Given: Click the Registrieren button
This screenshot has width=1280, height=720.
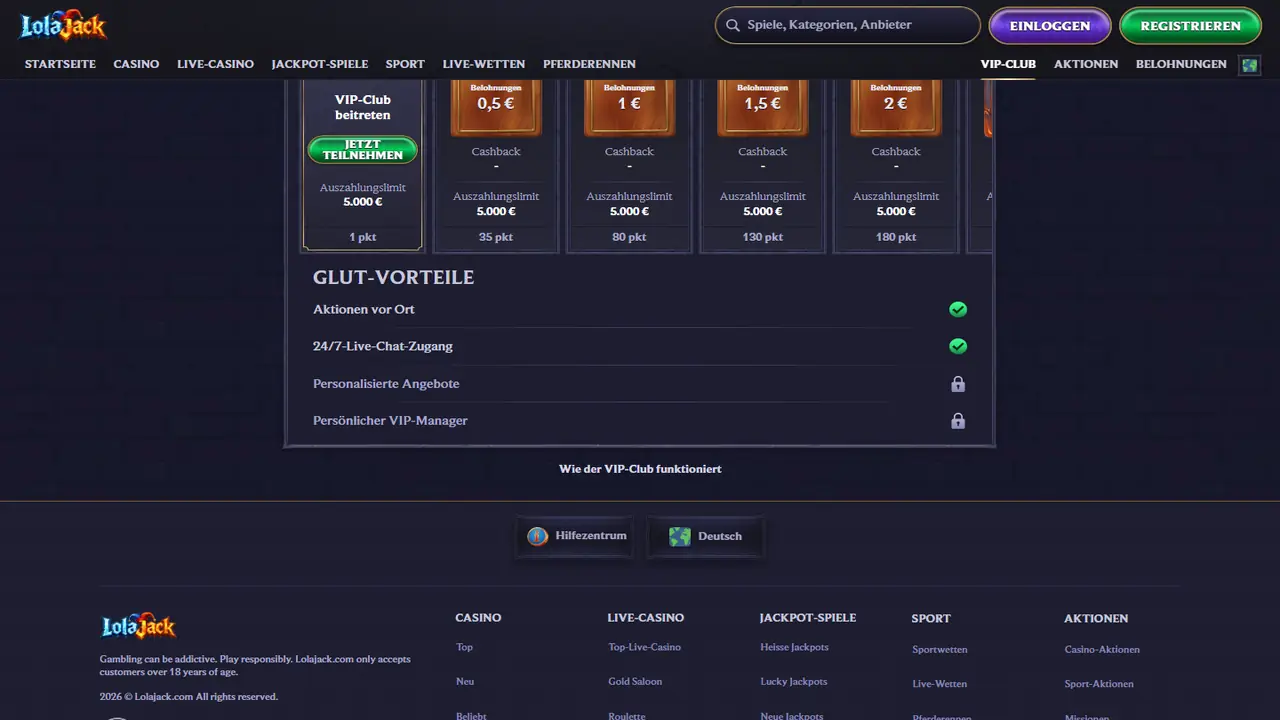Looking at the screenshot, I should tap(1190, 26).
